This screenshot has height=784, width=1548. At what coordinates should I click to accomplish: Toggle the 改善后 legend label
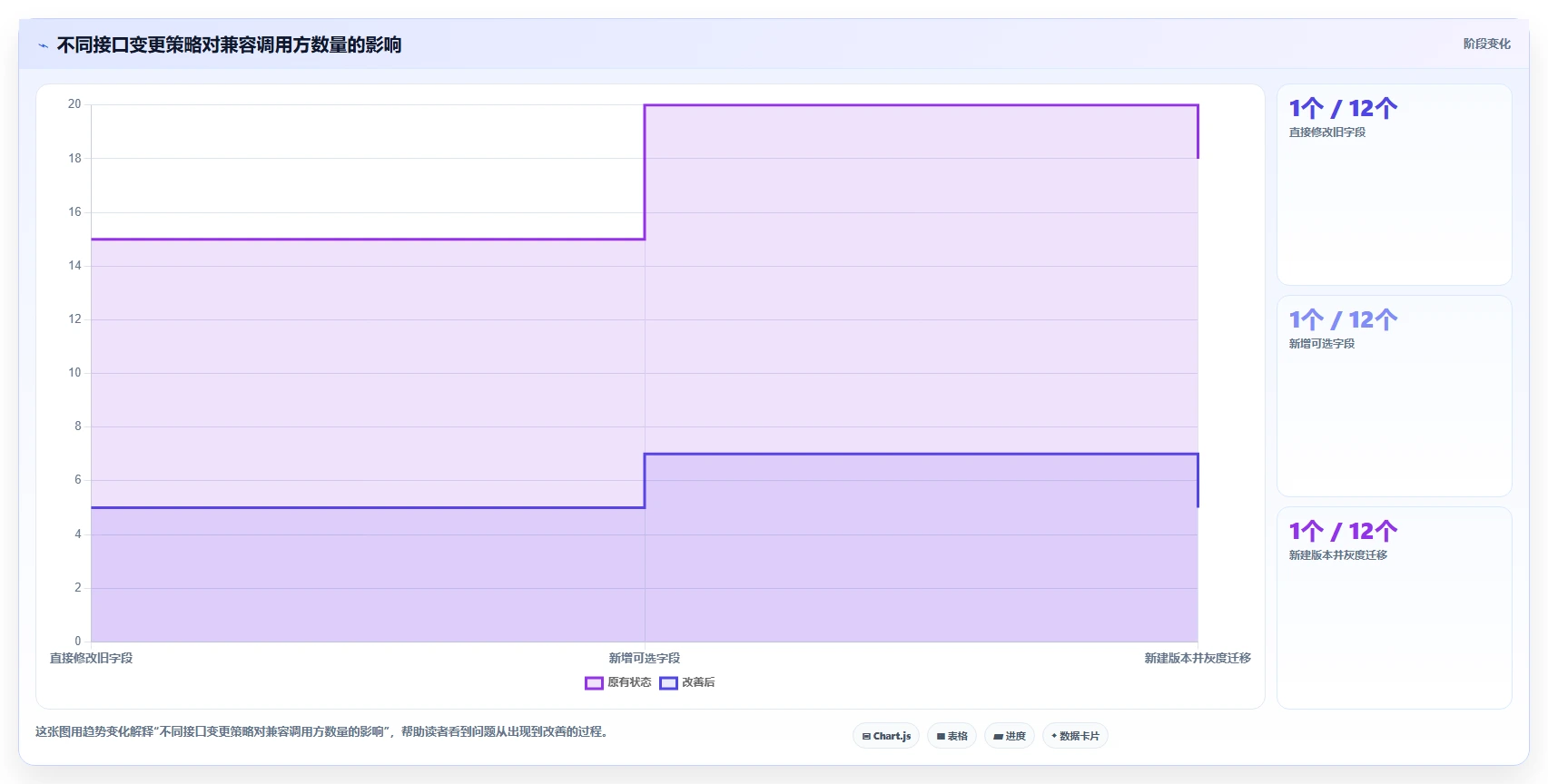click(x=698, y=682)
